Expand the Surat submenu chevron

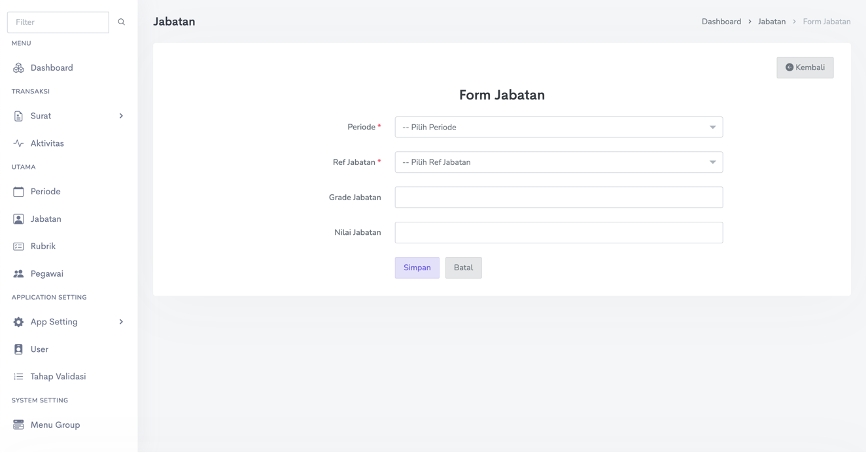[121, 116]
